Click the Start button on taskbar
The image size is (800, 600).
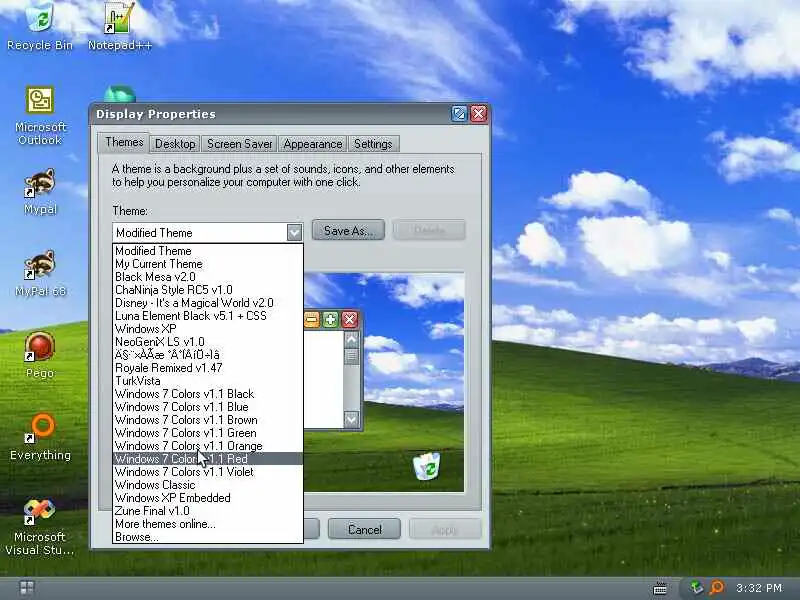tap(27, 588)
